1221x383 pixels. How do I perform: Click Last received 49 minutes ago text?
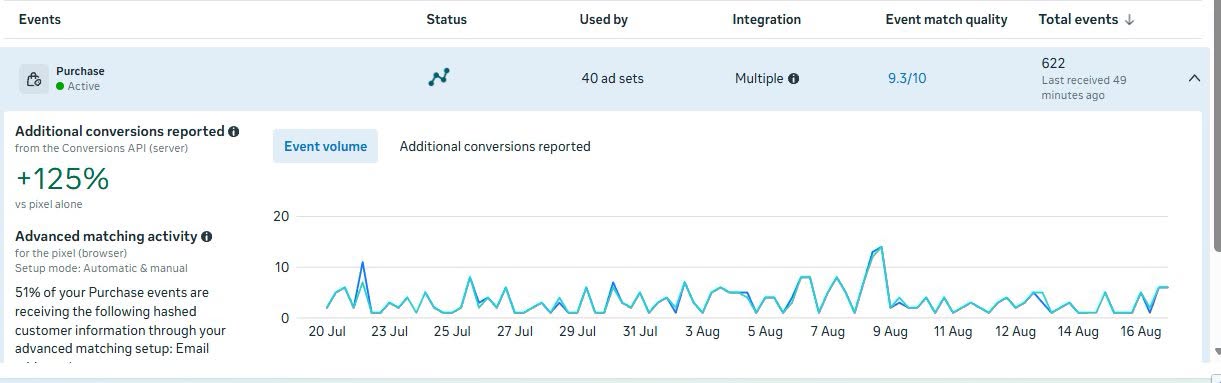[x=1084, y=88]
